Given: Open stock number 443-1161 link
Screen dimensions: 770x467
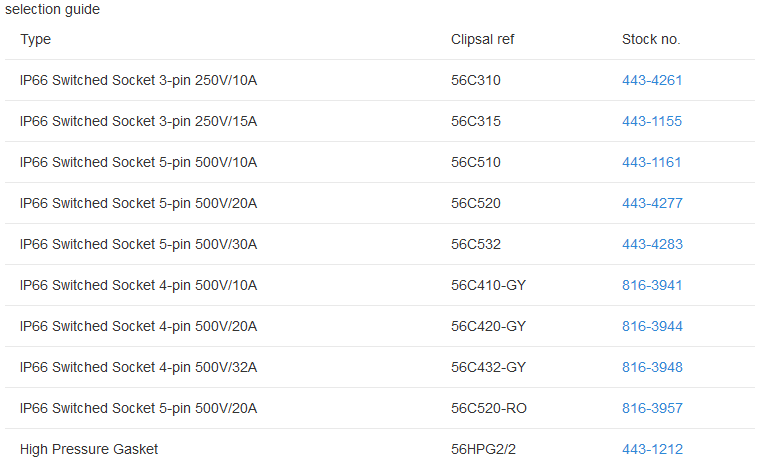Looking at the screenshot, I should click(651, 163).
